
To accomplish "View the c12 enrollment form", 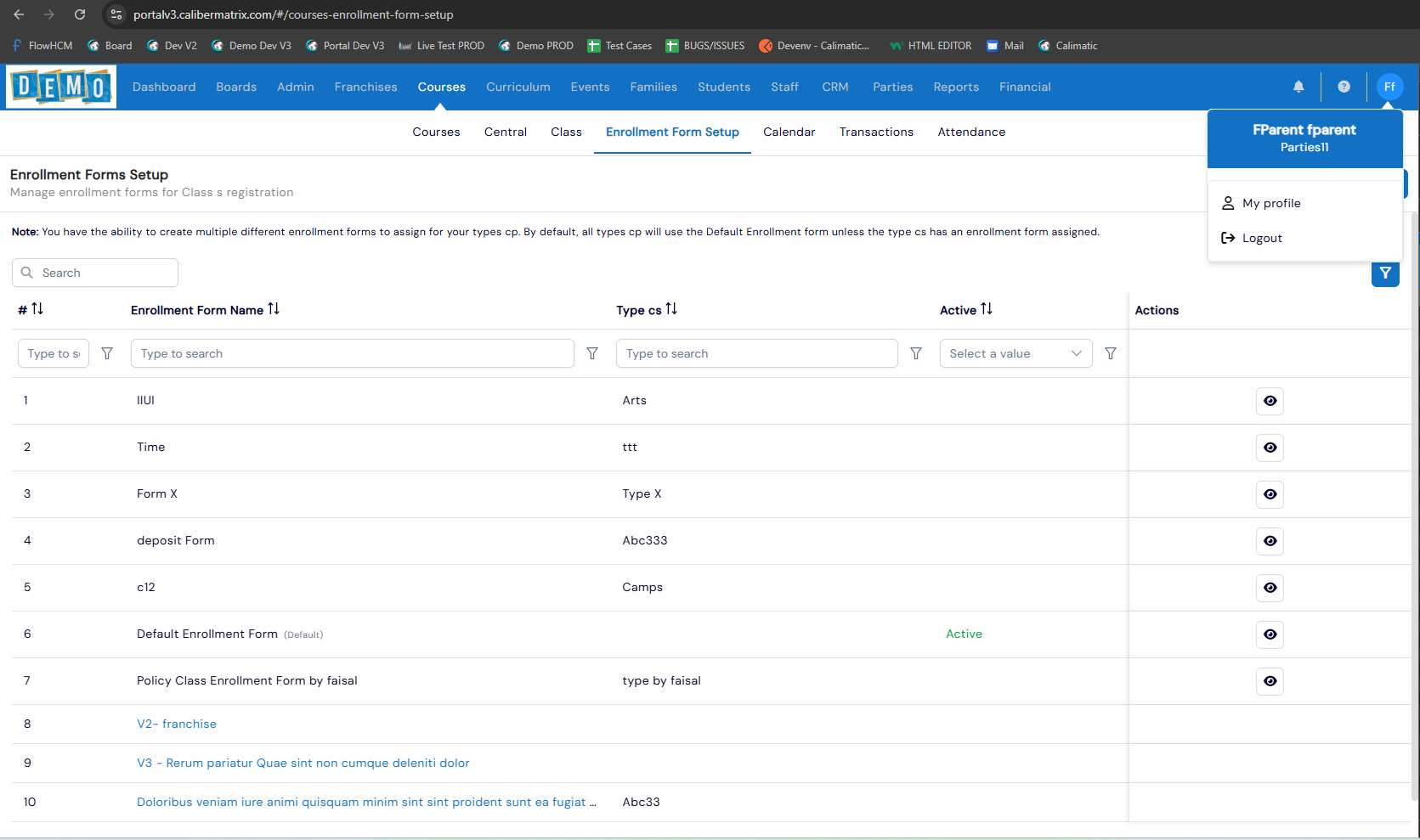I will [1270, 588].
